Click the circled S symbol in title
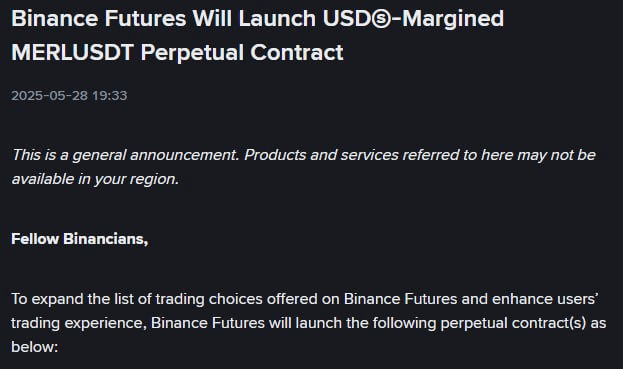This screenshot has width=623, height=369. (x=383, y=19)
